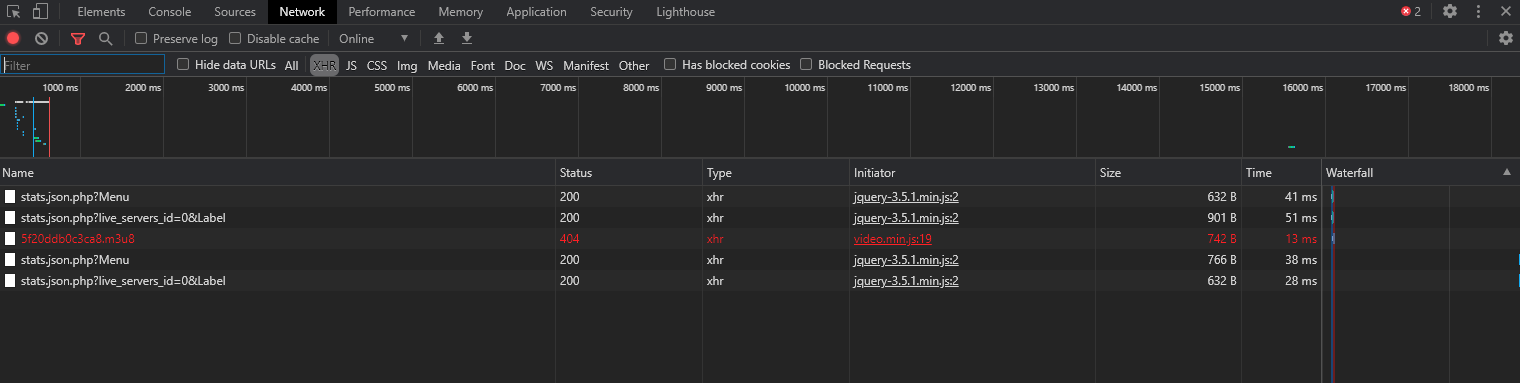The height and width of the screenshot is (383, 1520).
Task: Open the Sources tab
Action: point(235,12)
